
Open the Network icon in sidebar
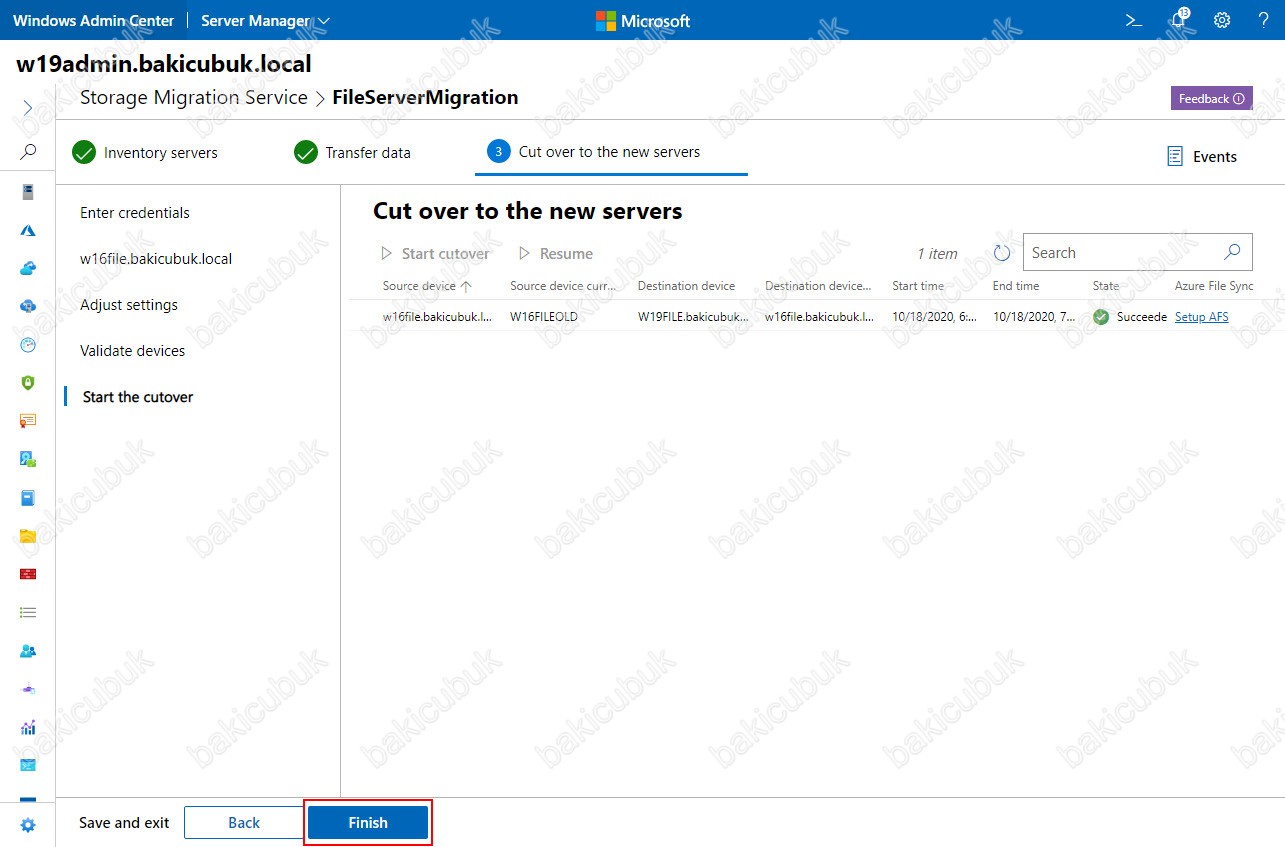coord(28,689)
